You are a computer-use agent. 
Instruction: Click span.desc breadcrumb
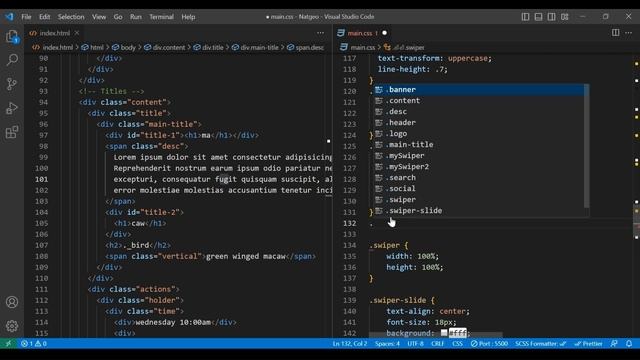coord(305,47)
